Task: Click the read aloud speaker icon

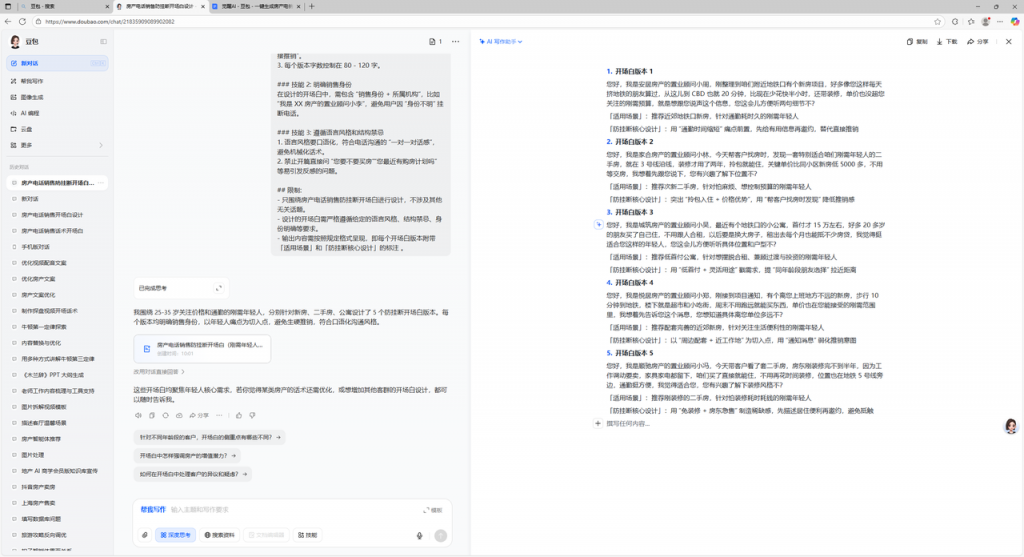Action: [x=138, y=415]
